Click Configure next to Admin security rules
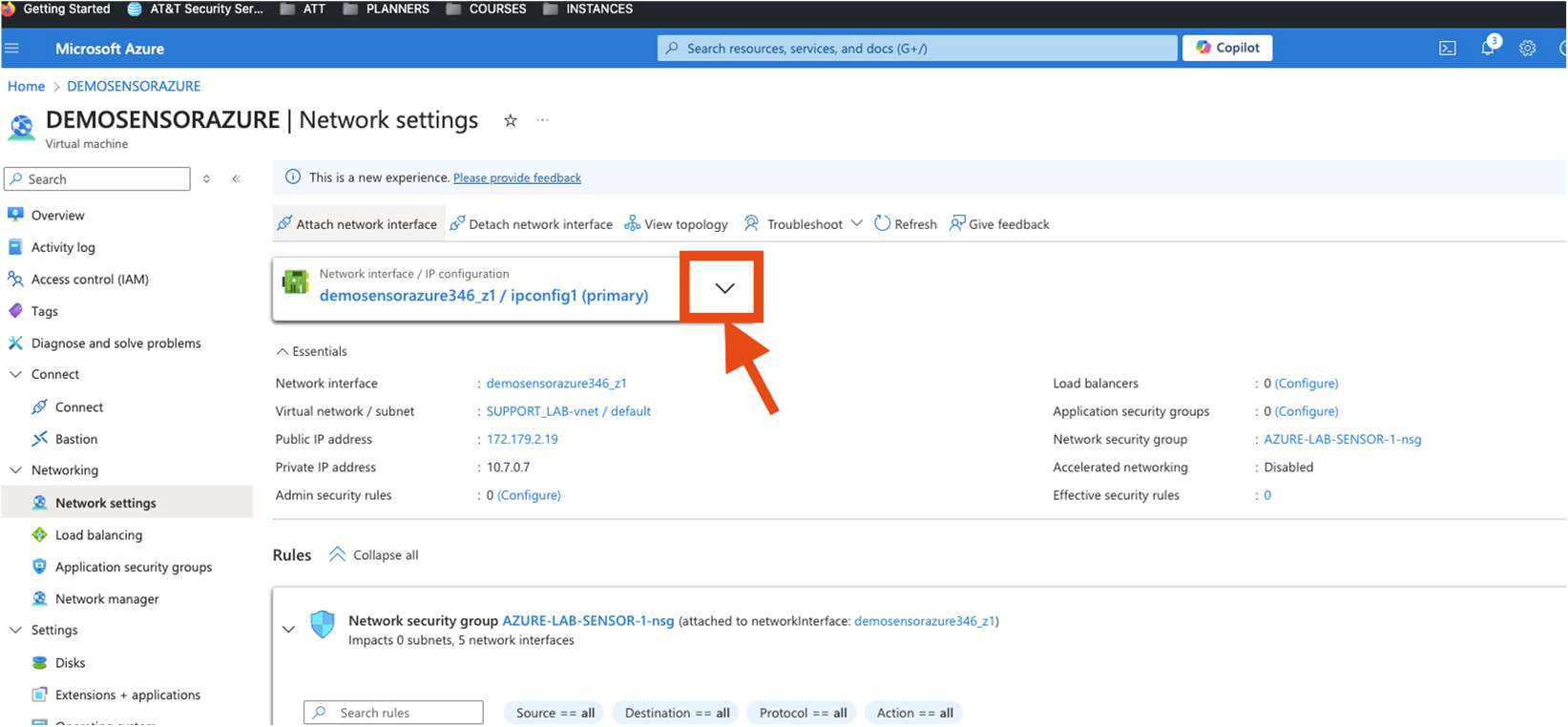 (x=529, y=495)
